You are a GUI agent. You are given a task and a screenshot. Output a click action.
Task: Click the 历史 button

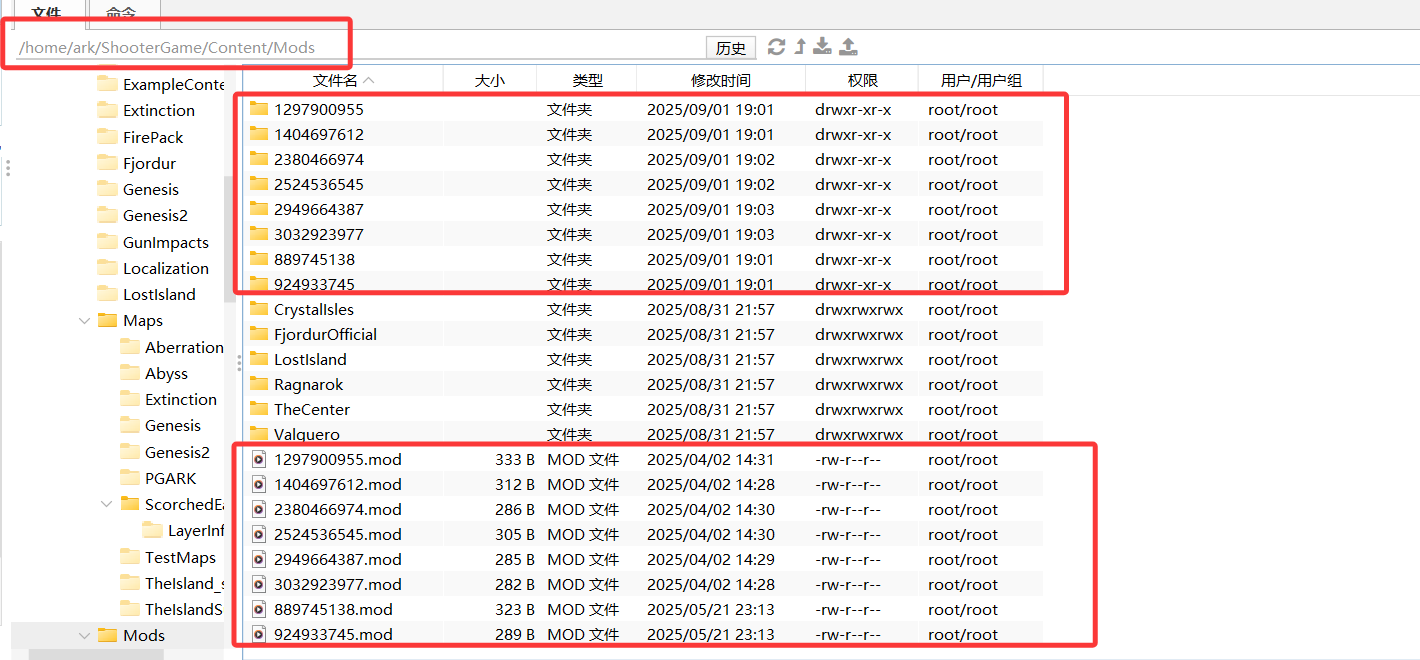pyautogui.click(x=731, y=48)
